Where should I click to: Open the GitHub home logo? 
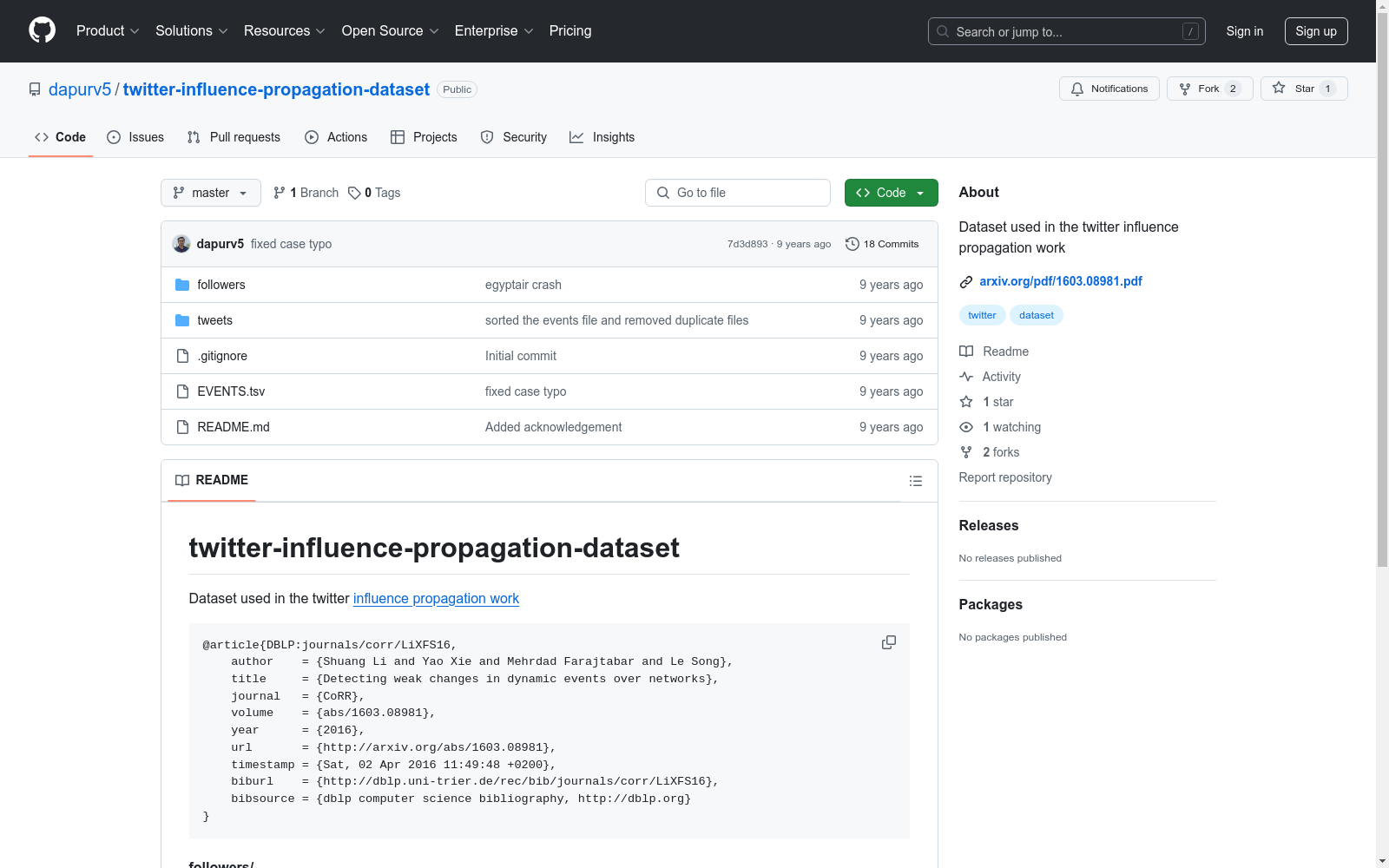click(42, 30)
